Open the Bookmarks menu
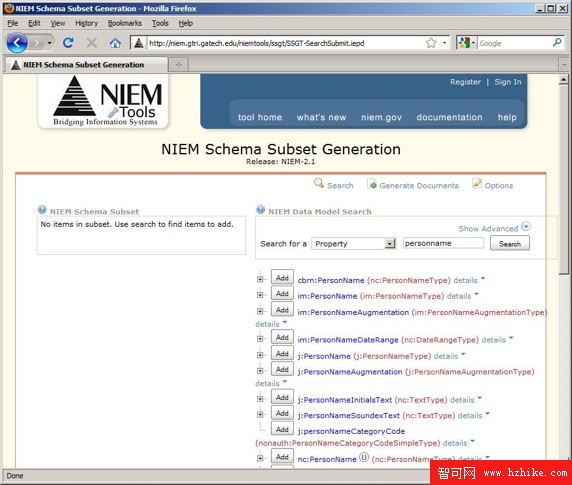The width and height of the screenshot is (572, 485). tap(125, 23)
